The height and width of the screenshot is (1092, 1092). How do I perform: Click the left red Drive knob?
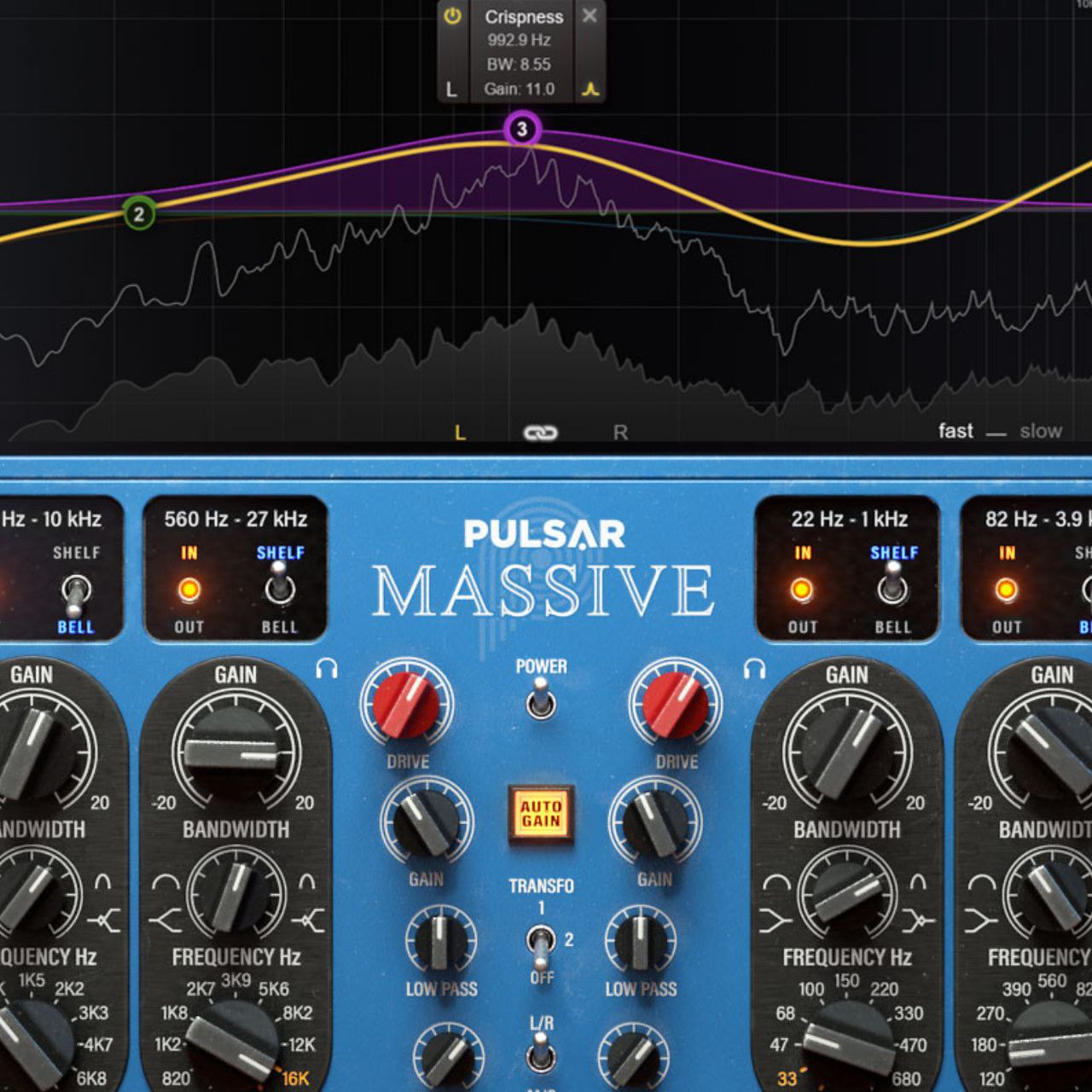(x=406, y=705)
